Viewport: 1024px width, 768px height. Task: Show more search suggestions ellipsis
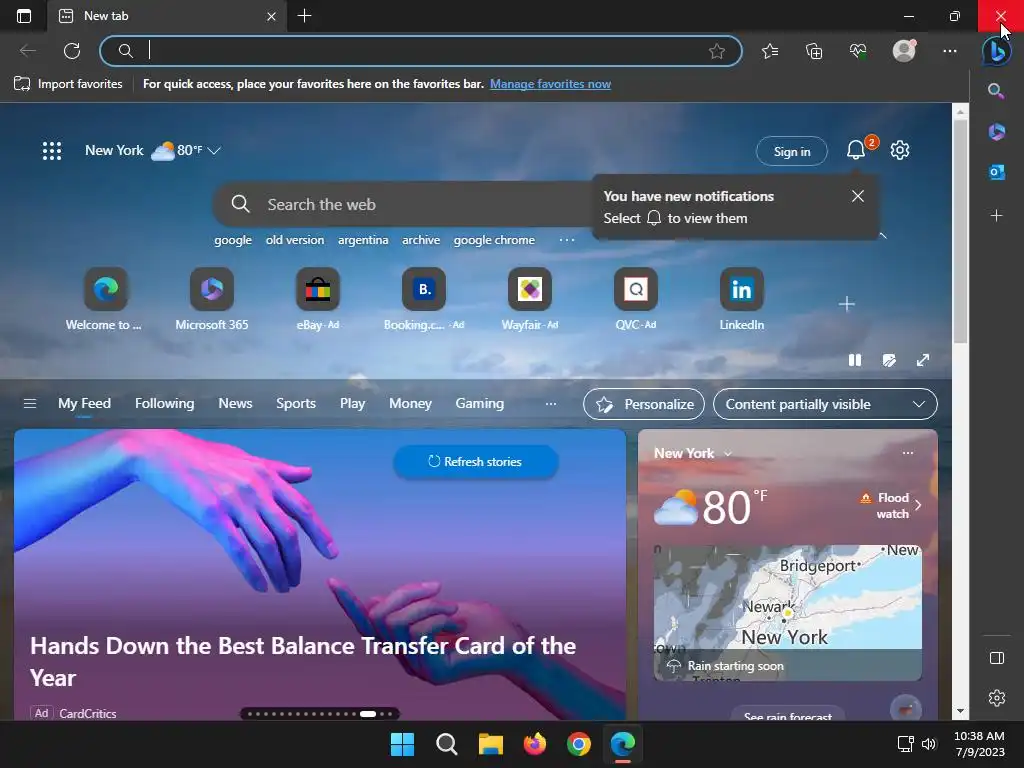(x=567, y=240)
